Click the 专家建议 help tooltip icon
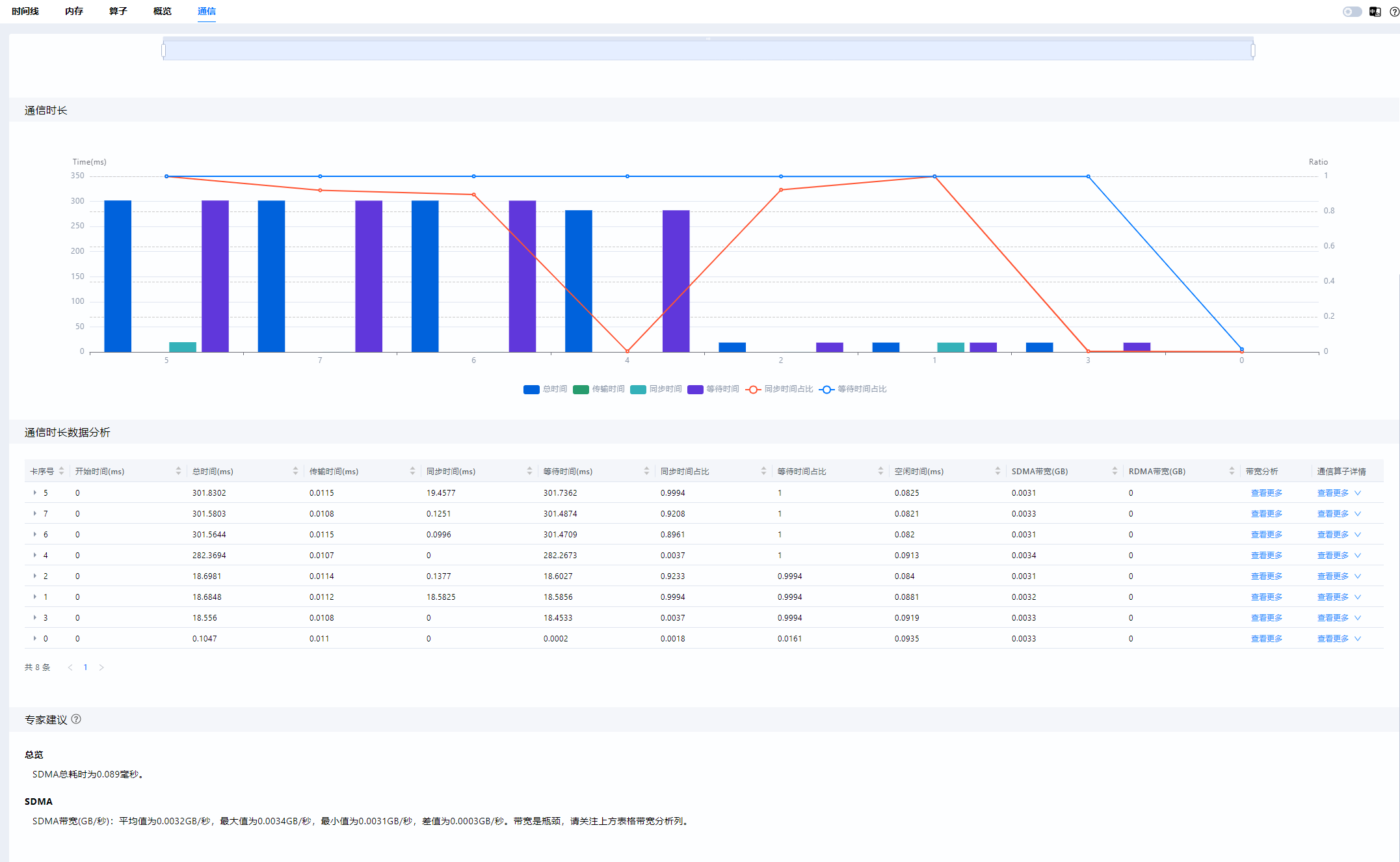This screenshot has height=862, width=1400. pyautogui.click(x=76, y=719)
